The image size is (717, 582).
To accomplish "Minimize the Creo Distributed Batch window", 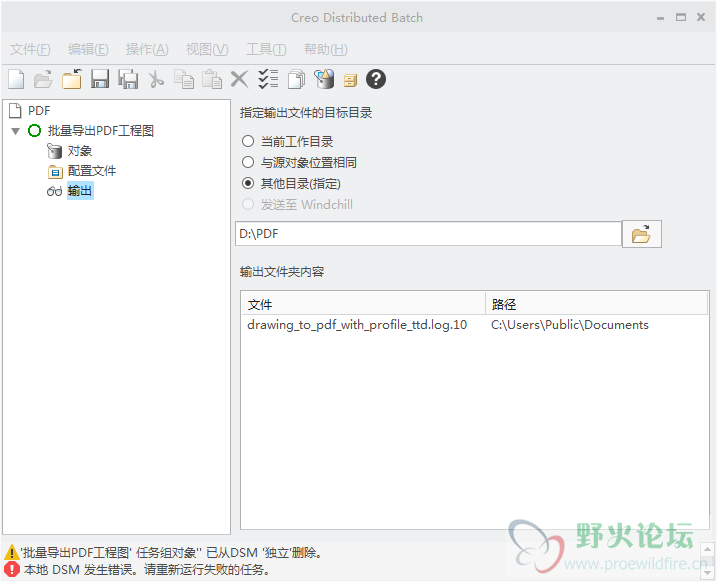I will 660,18.
